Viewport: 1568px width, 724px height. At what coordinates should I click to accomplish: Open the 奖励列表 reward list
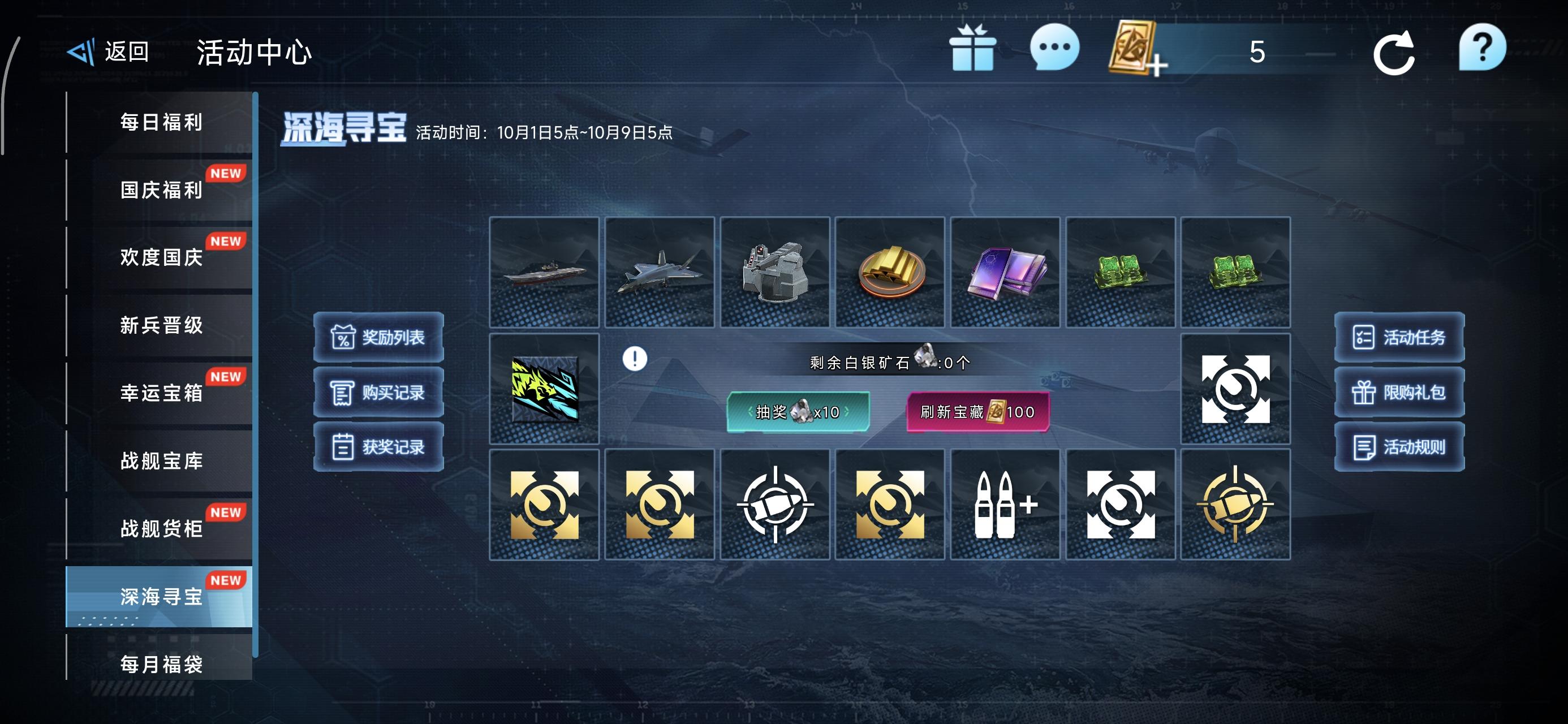378,337
